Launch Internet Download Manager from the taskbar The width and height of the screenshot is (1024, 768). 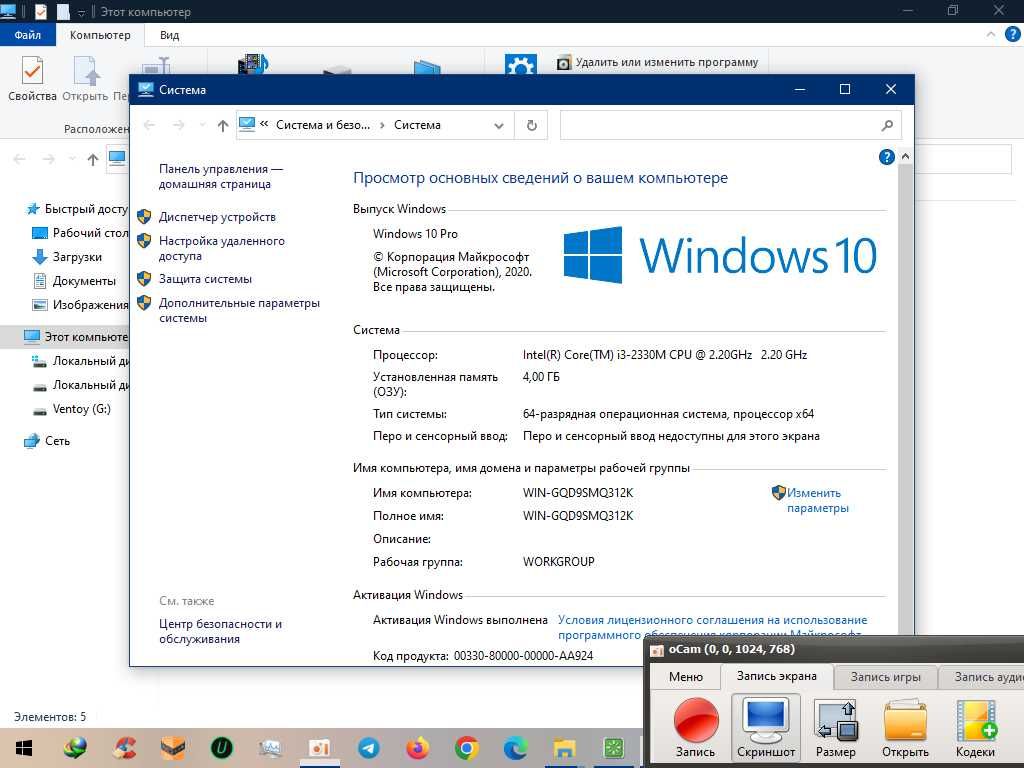[75, 748]
